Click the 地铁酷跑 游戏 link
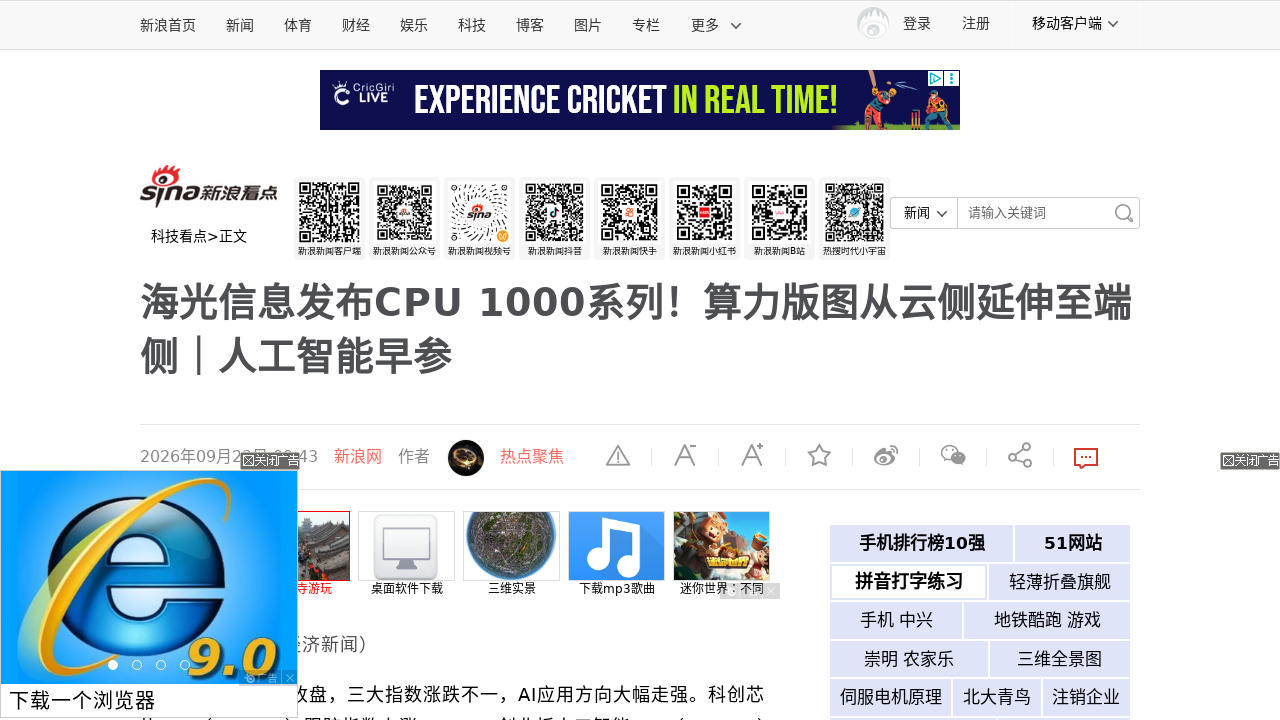This screenshot has width=1280, height=720. [x=1047, y=620]
